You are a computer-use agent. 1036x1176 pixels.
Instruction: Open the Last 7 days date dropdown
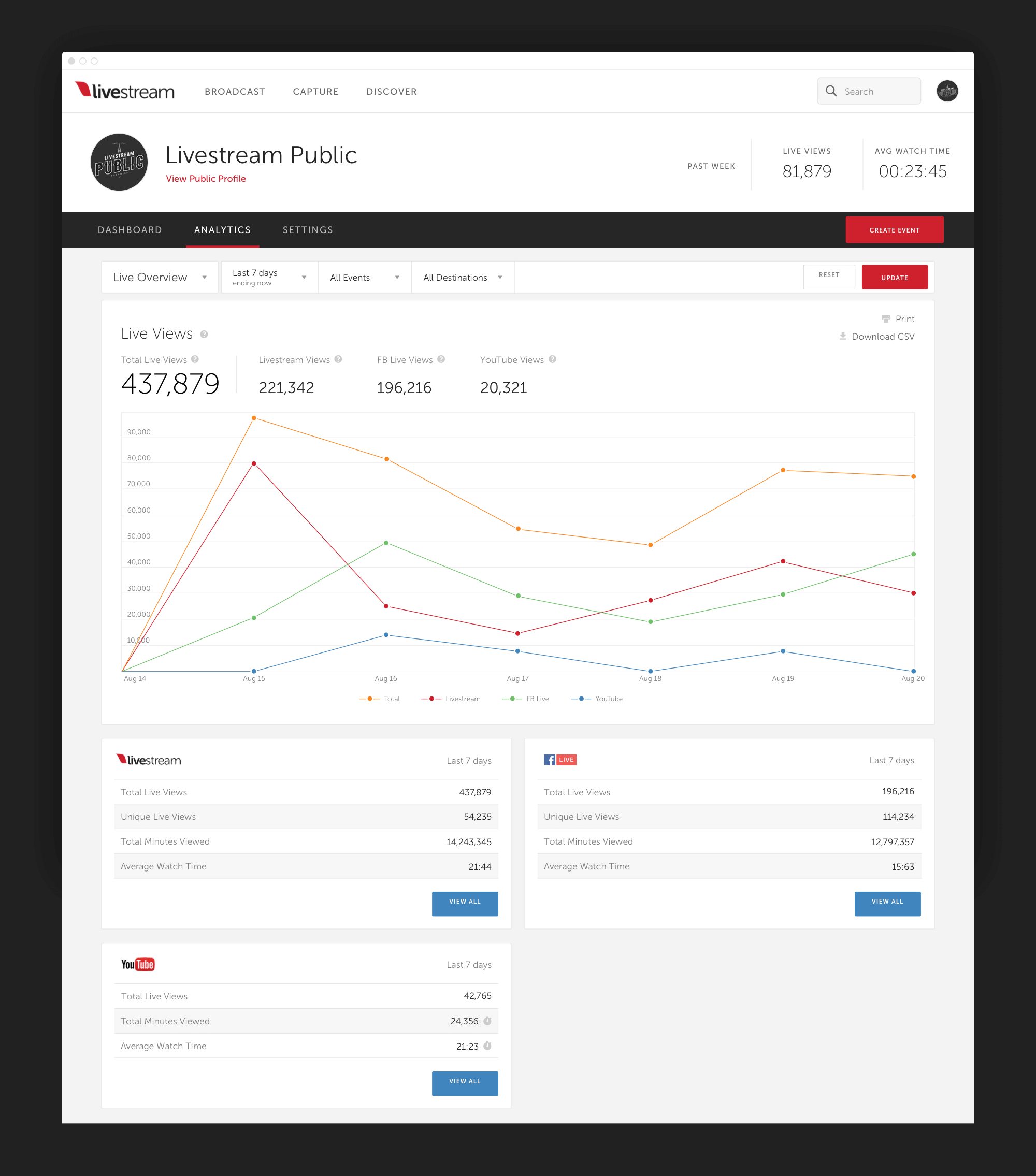(269, 278)
